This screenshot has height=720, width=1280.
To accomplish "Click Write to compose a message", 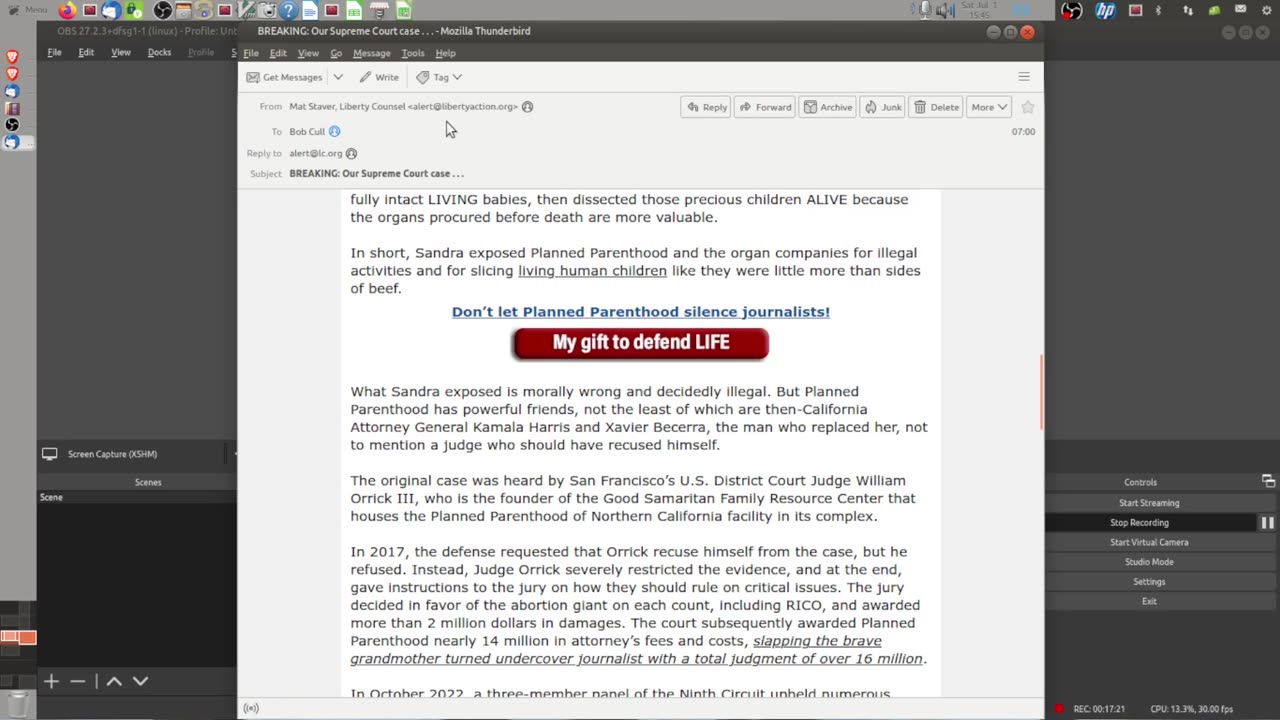I will 379,77.
